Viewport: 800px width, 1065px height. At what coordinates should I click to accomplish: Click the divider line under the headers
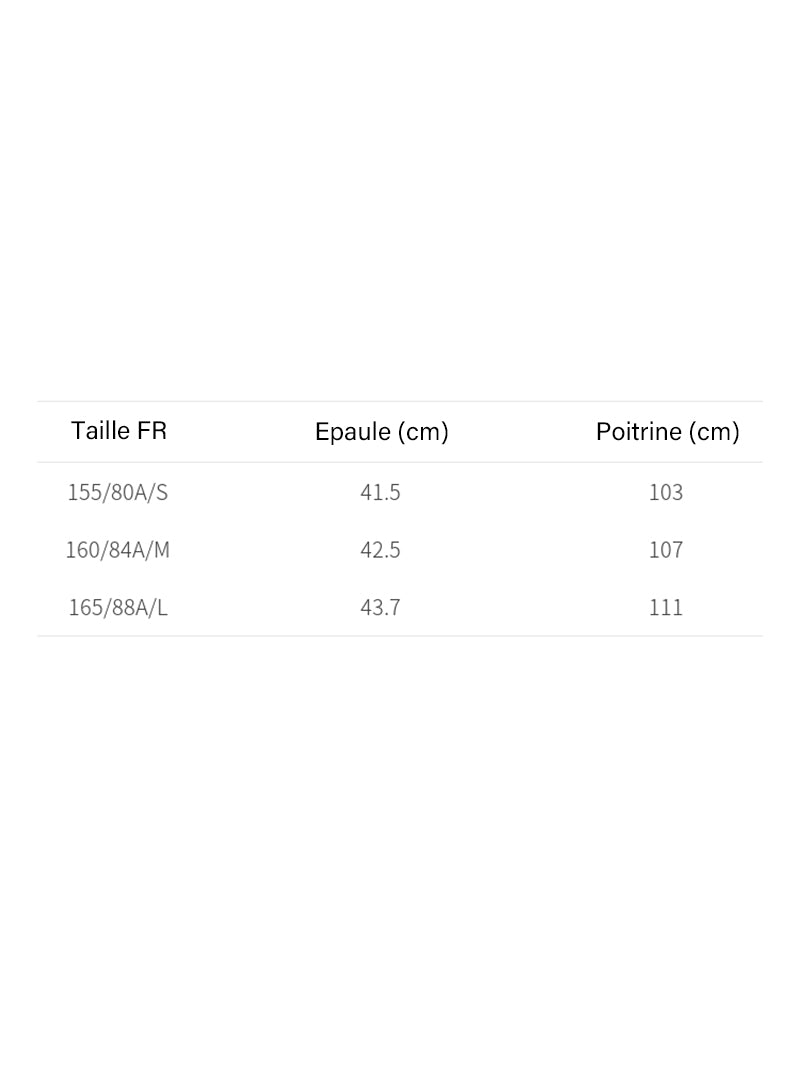click(x=400, y=462)
